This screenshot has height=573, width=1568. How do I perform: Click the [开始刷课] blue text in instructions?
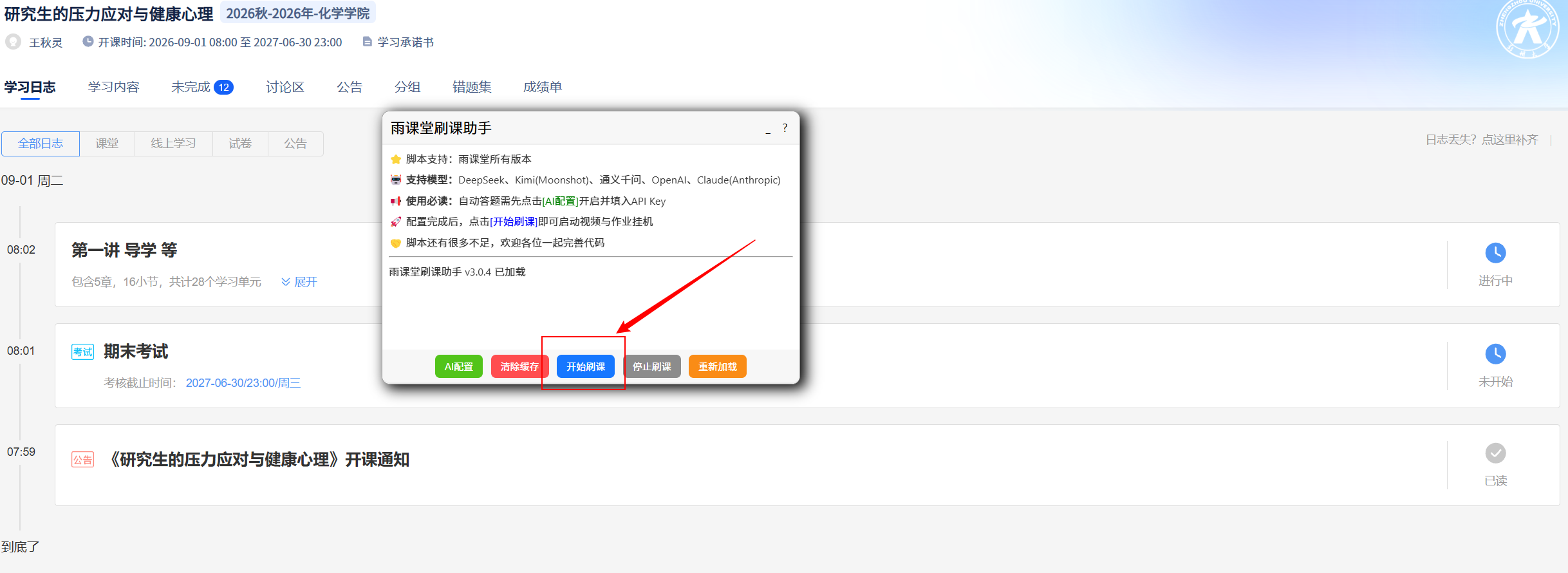tap(514, 222)
